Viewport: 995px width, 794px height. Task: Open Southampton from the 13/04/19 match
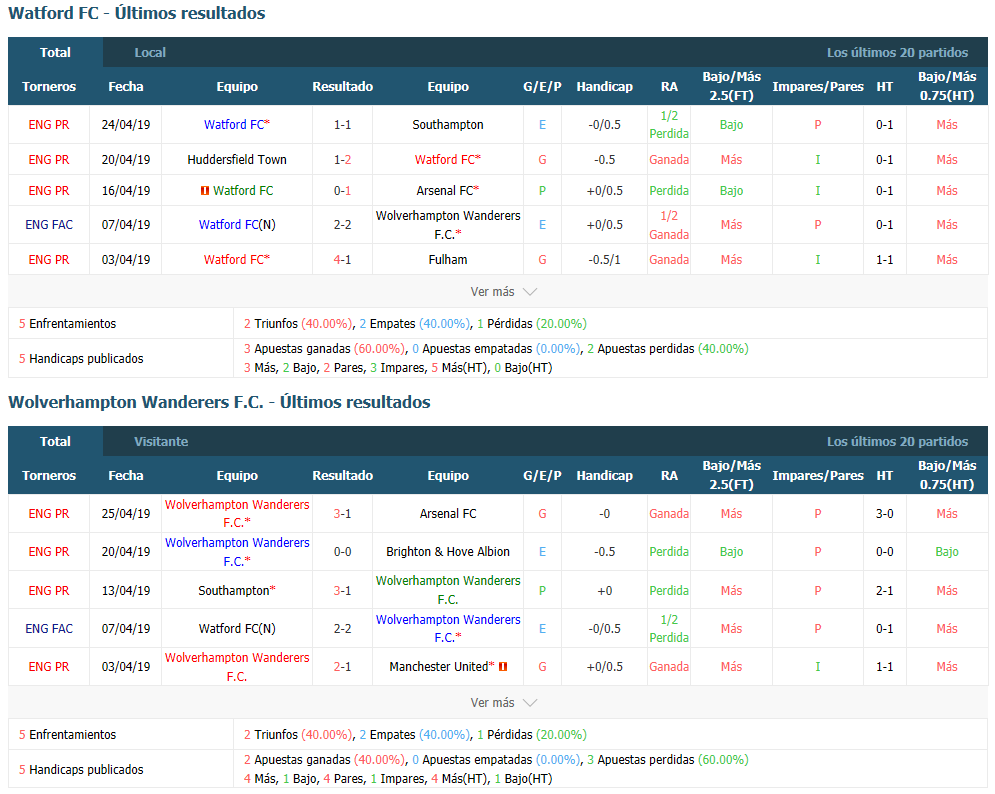(x=234, y=590)
